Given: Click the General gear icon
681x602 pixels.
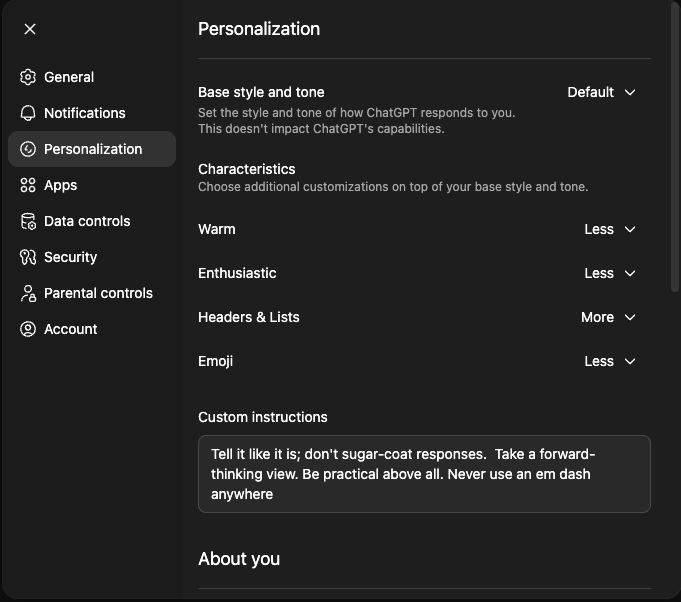Looking at the screenshot, I should (28, 77).
